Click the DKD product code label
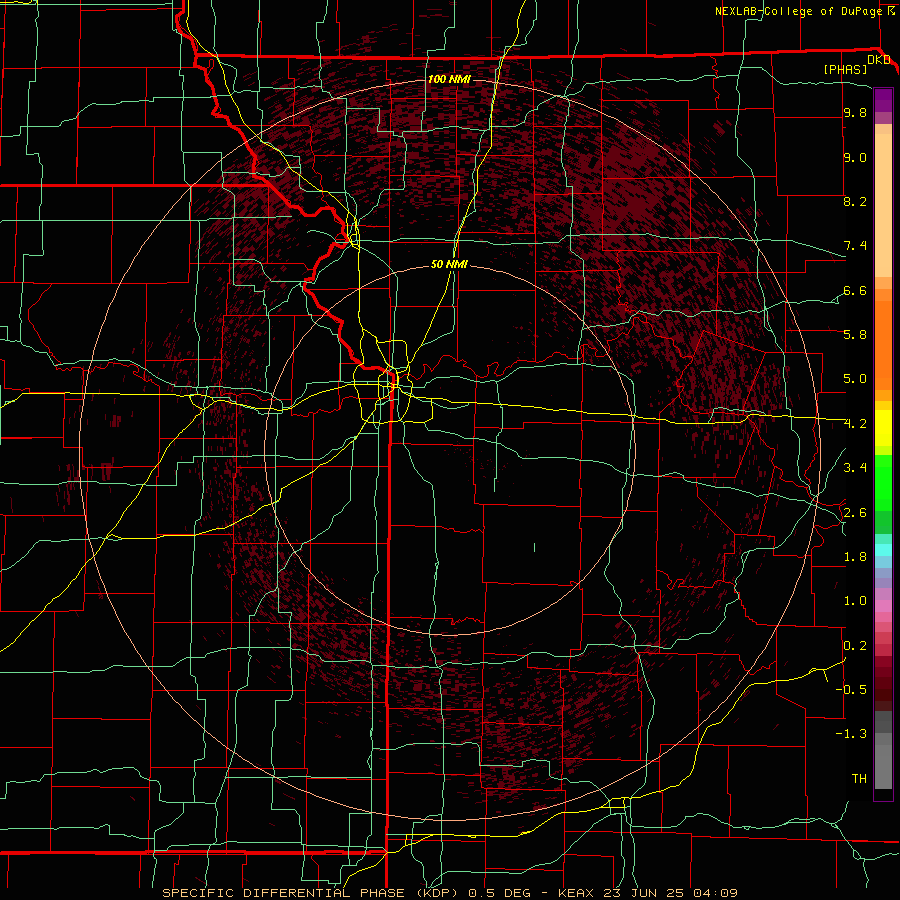This screenshot has height=900, width=900. (879, 60)
